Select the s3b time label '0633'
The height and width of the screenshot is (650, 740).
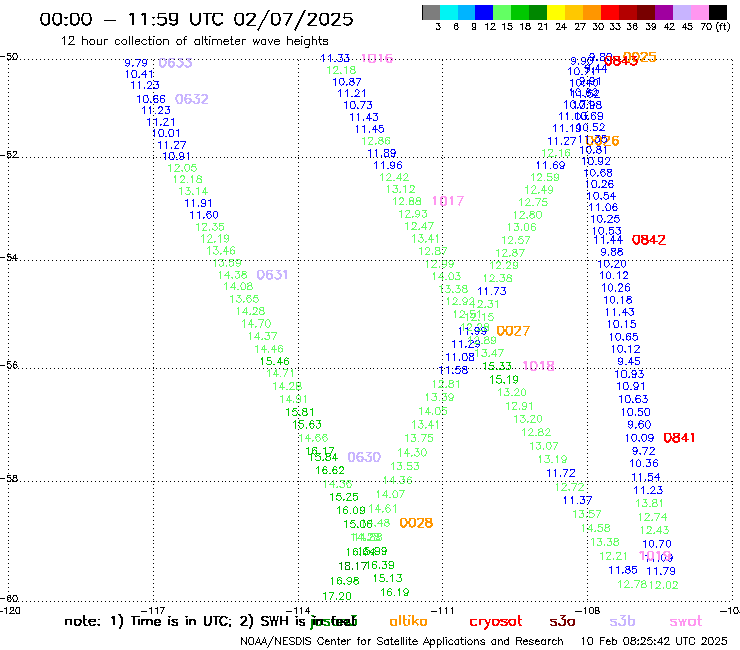(175, 63)
